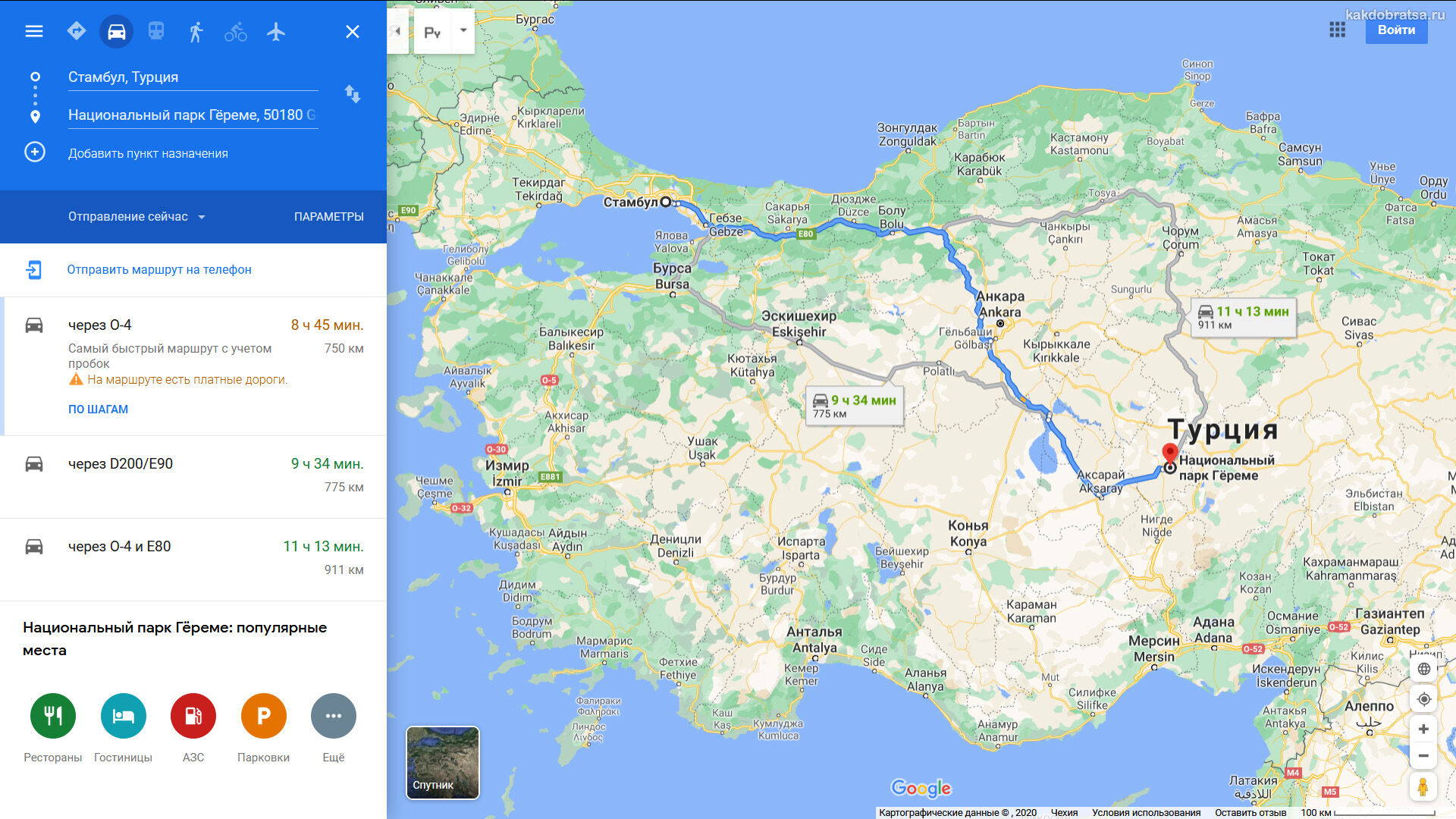Viewport: 1456px width, 819px height.
Task: Click the red destination pin at Гёреме
Action: [1170, 454]
